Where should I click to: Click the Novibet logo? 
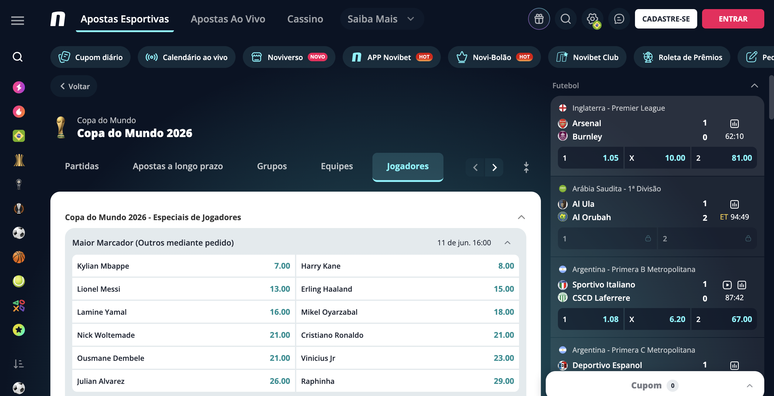point(58,19)
